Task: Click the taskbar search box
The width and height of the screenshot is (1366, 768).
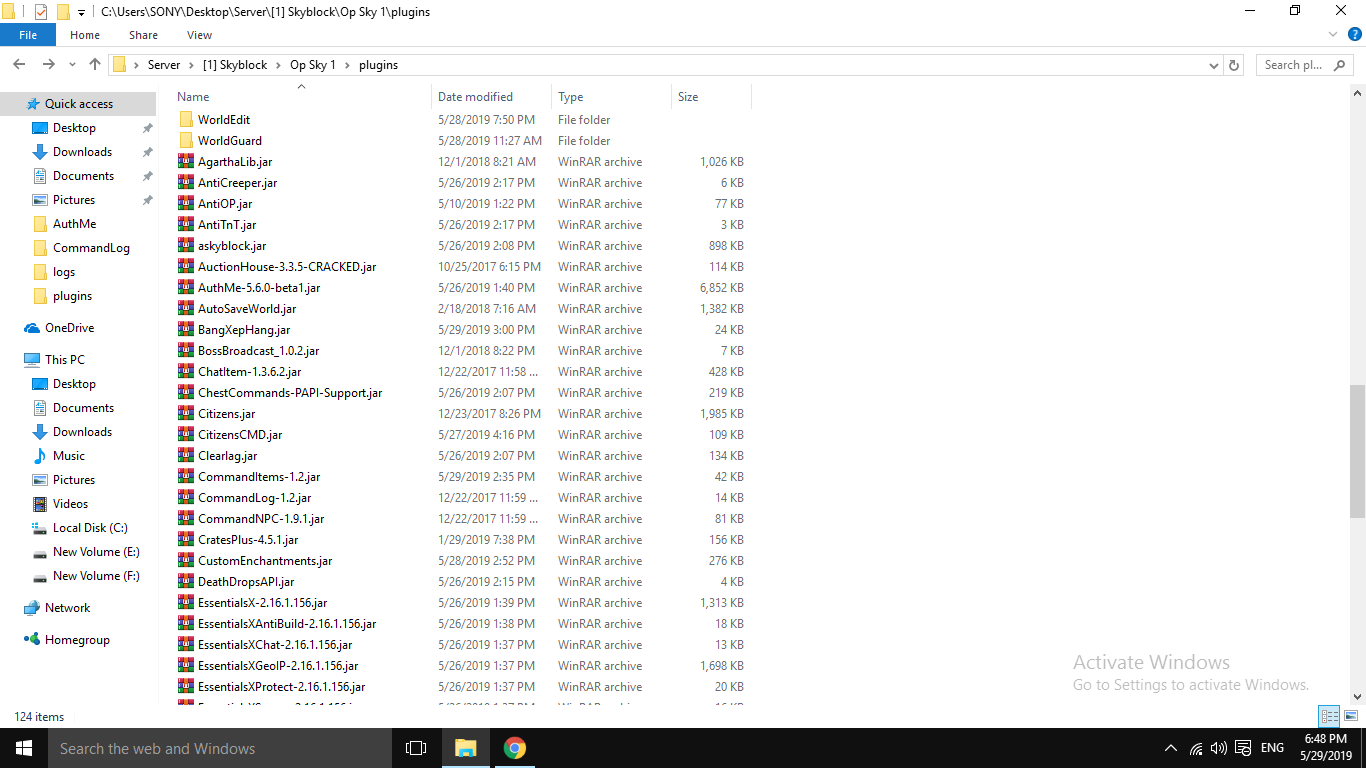Action: (220, 748)
